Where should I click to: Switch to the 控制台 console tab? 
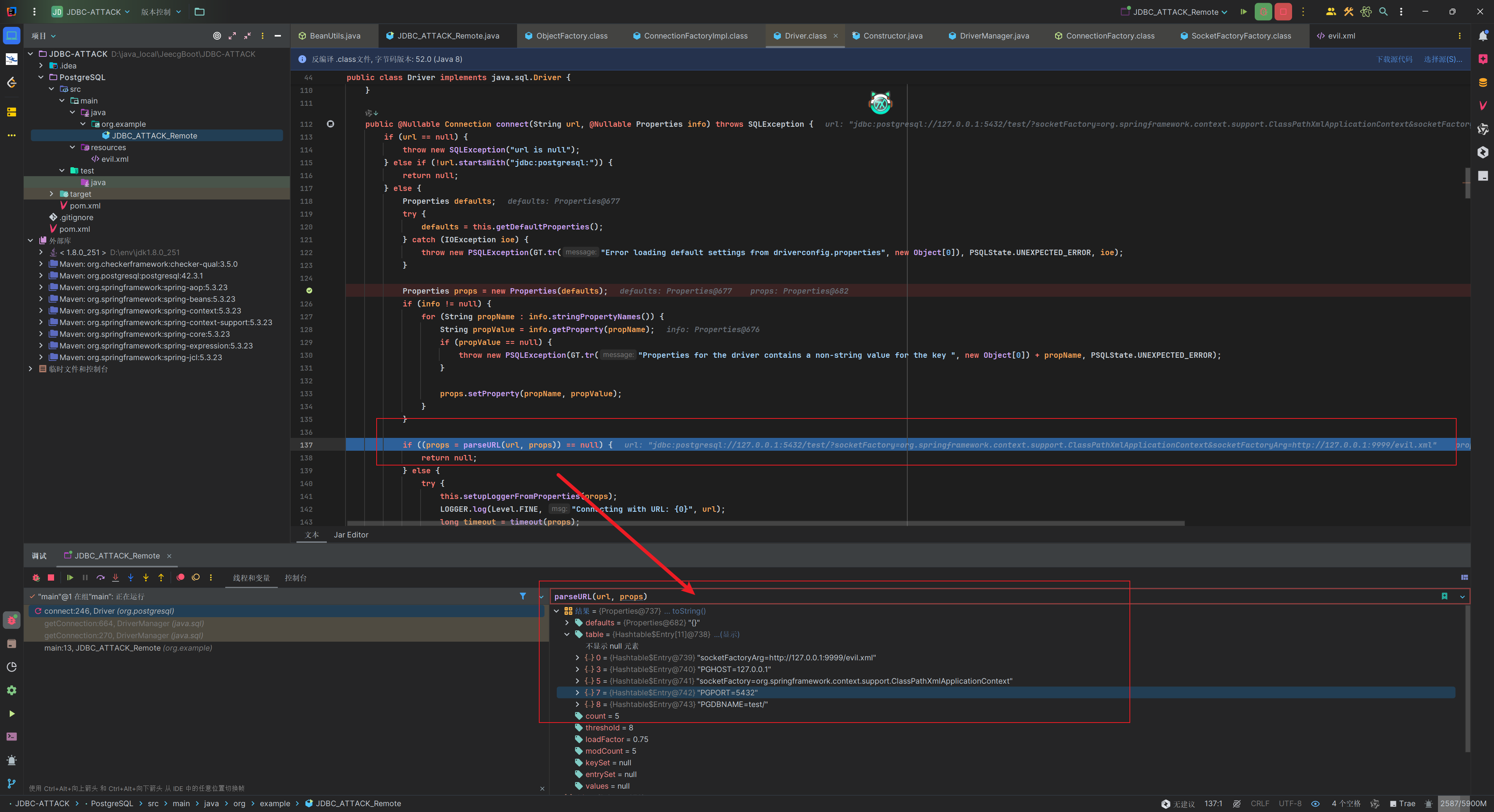(295, 578)
